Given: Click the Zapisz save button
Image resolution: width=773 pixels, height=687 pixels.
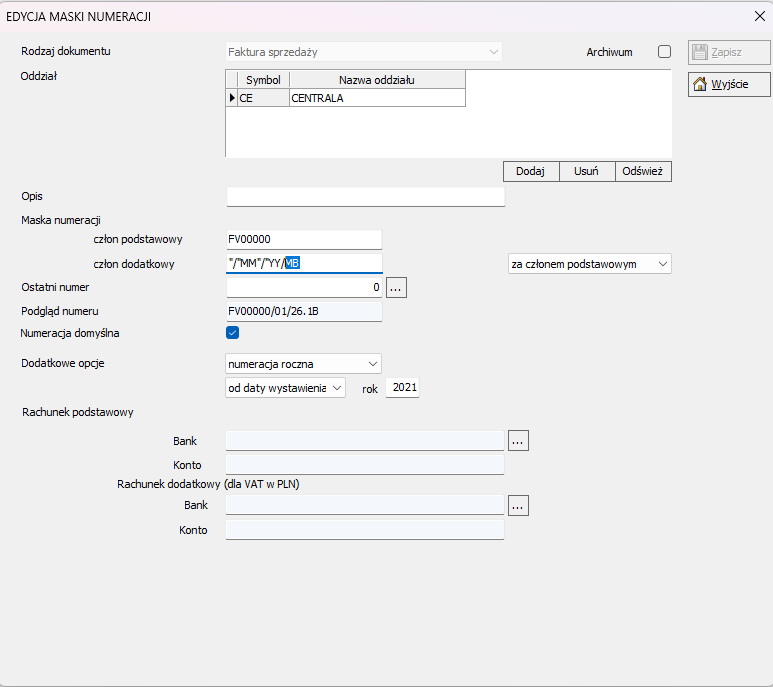Looking at the screenshot, I should [729, 53].
